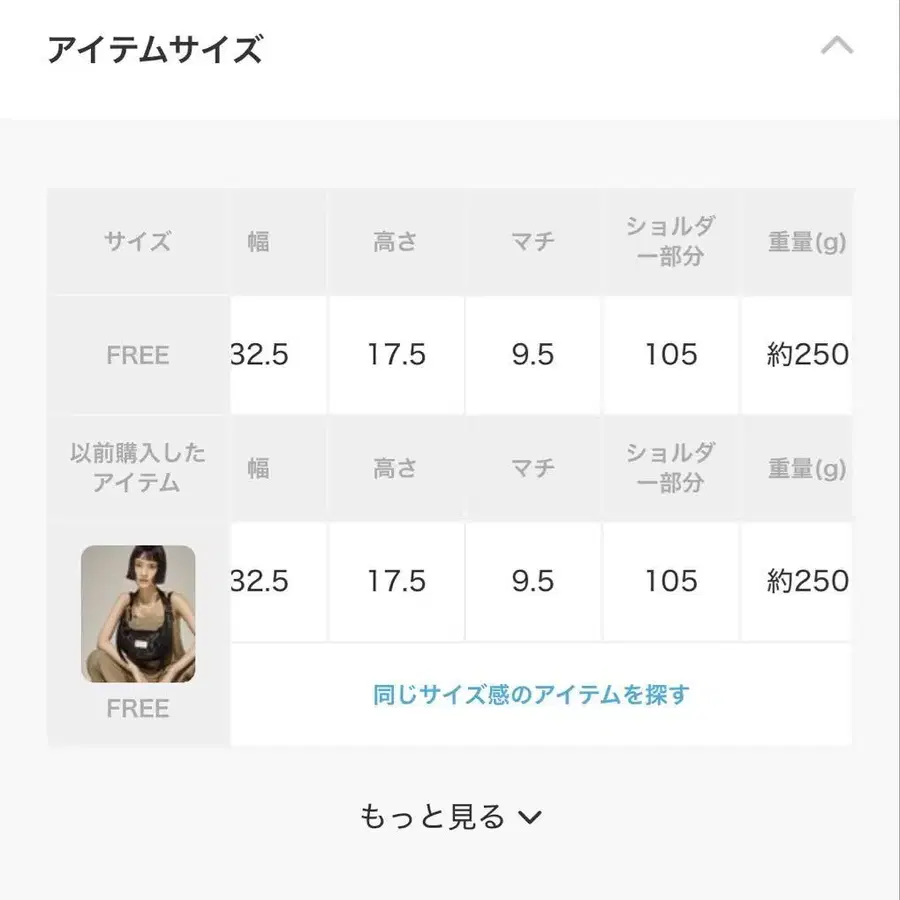Select 9.5 マチ value in the first data row

[x=532, y=355]
